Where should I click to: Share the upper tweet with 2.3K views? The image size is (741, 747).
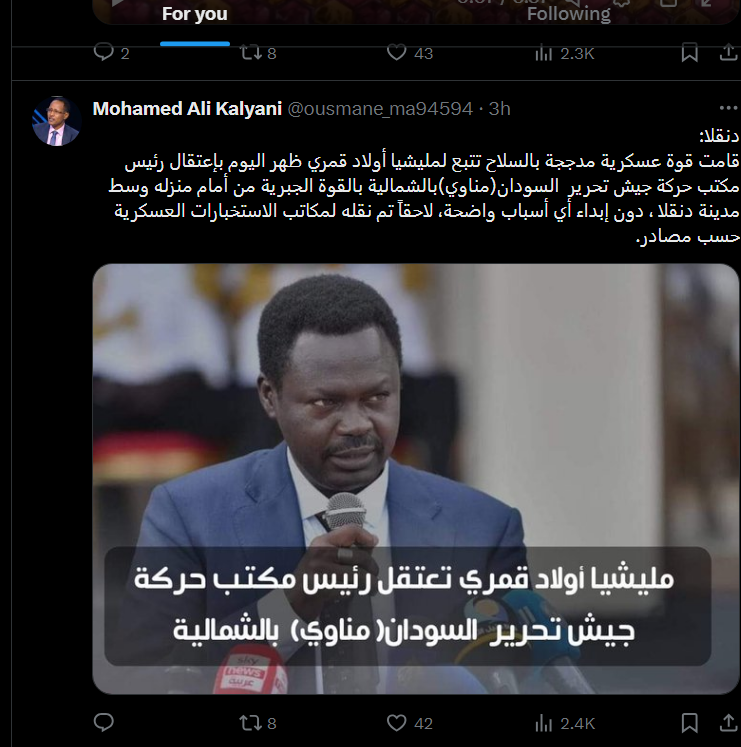pos(728,52)
